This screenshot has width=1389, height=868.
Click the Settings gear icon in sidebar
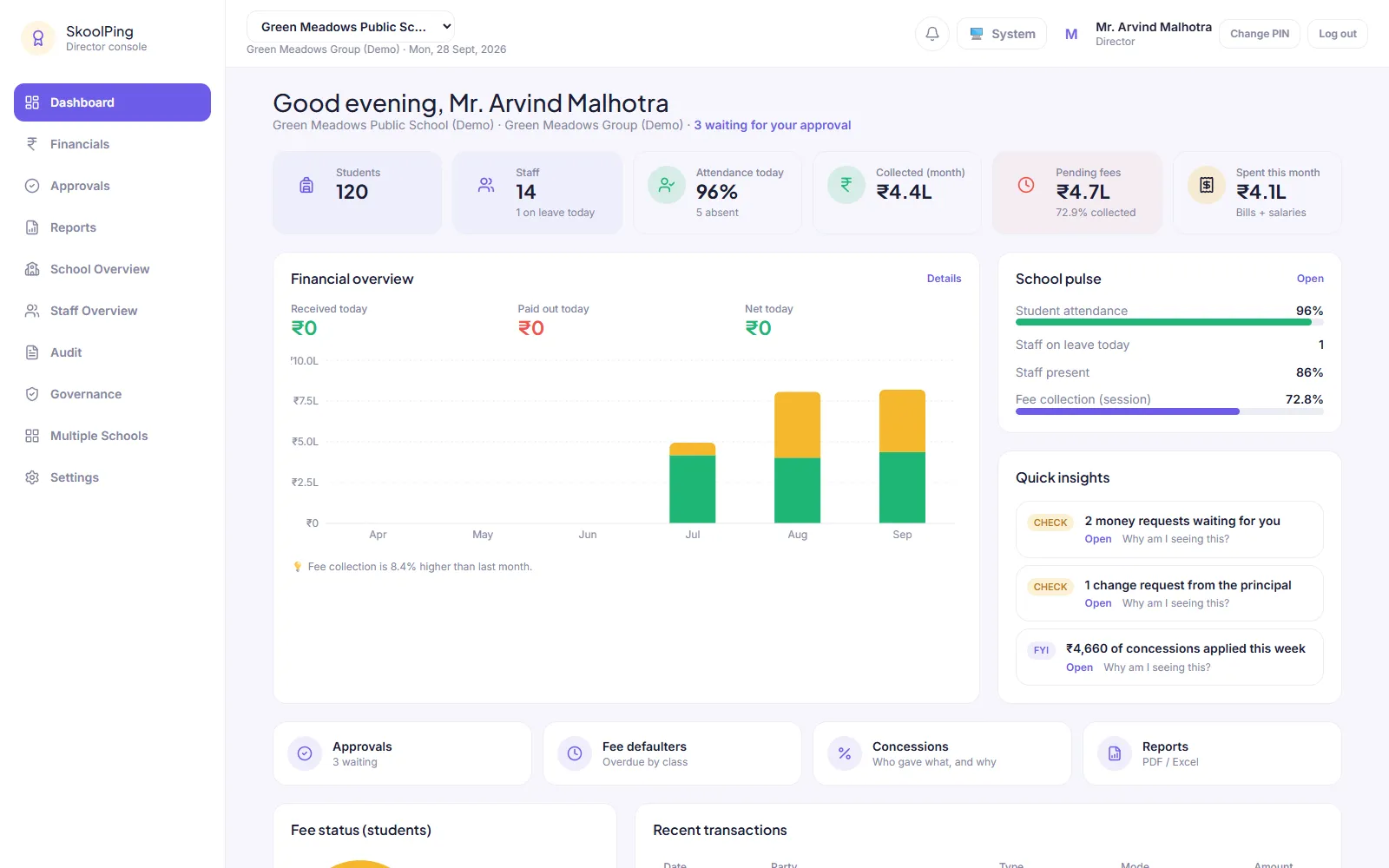click(32, 477)
